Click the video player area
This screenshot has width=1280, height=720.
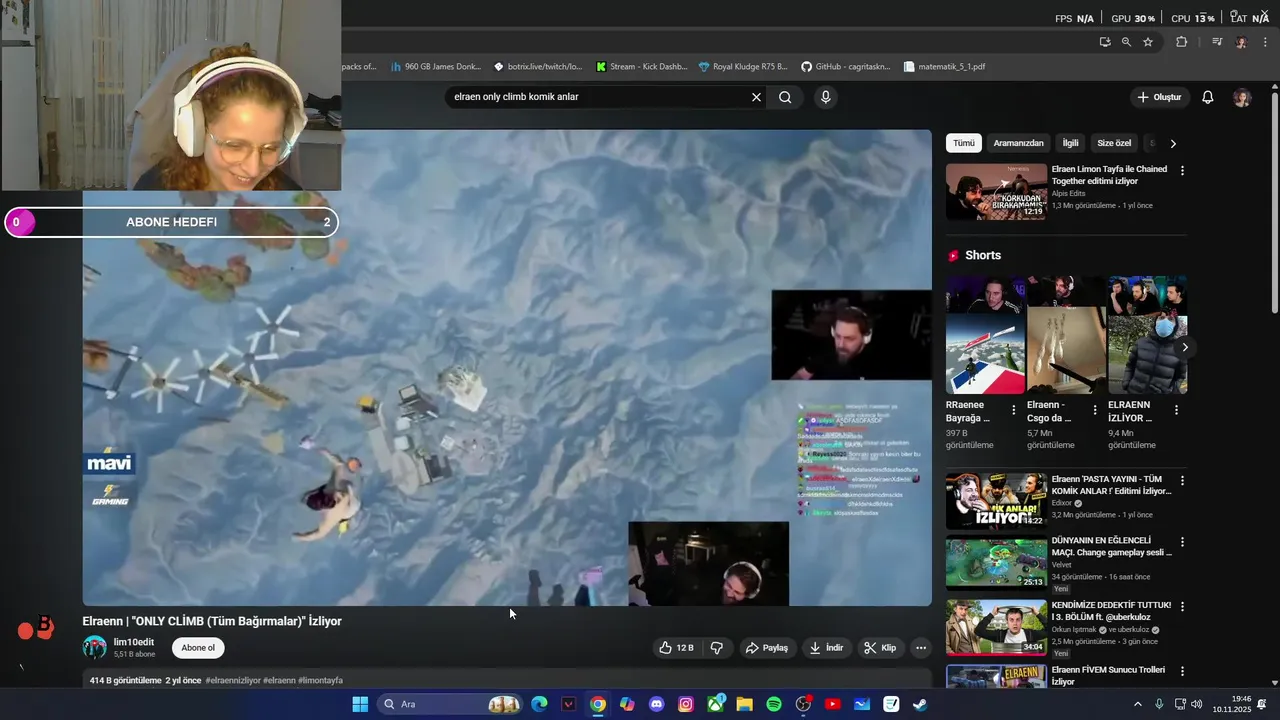tap(507, 367)
